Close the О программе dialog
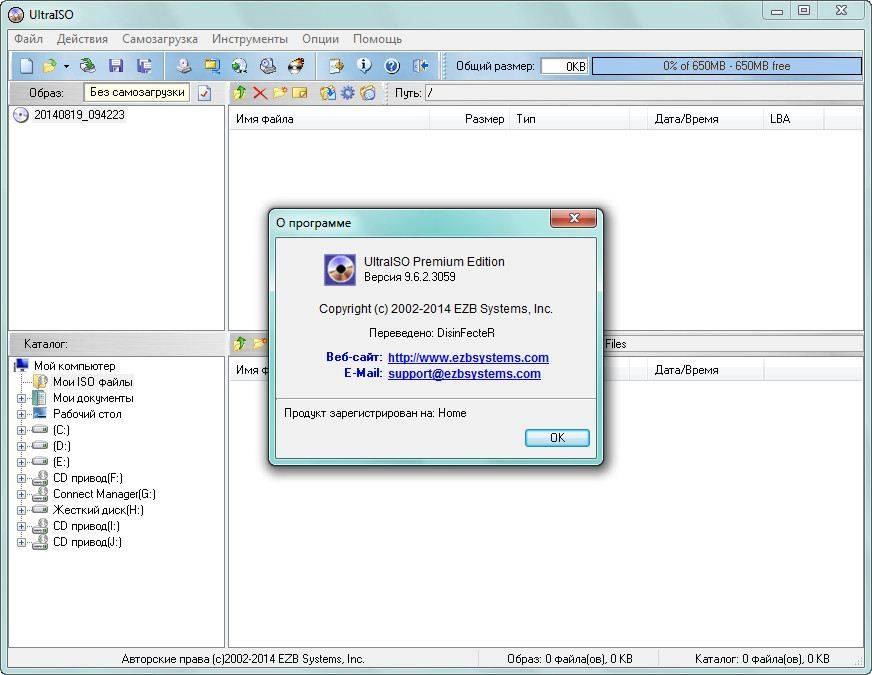This screenshot has height=675, width=872. point(573,218)
